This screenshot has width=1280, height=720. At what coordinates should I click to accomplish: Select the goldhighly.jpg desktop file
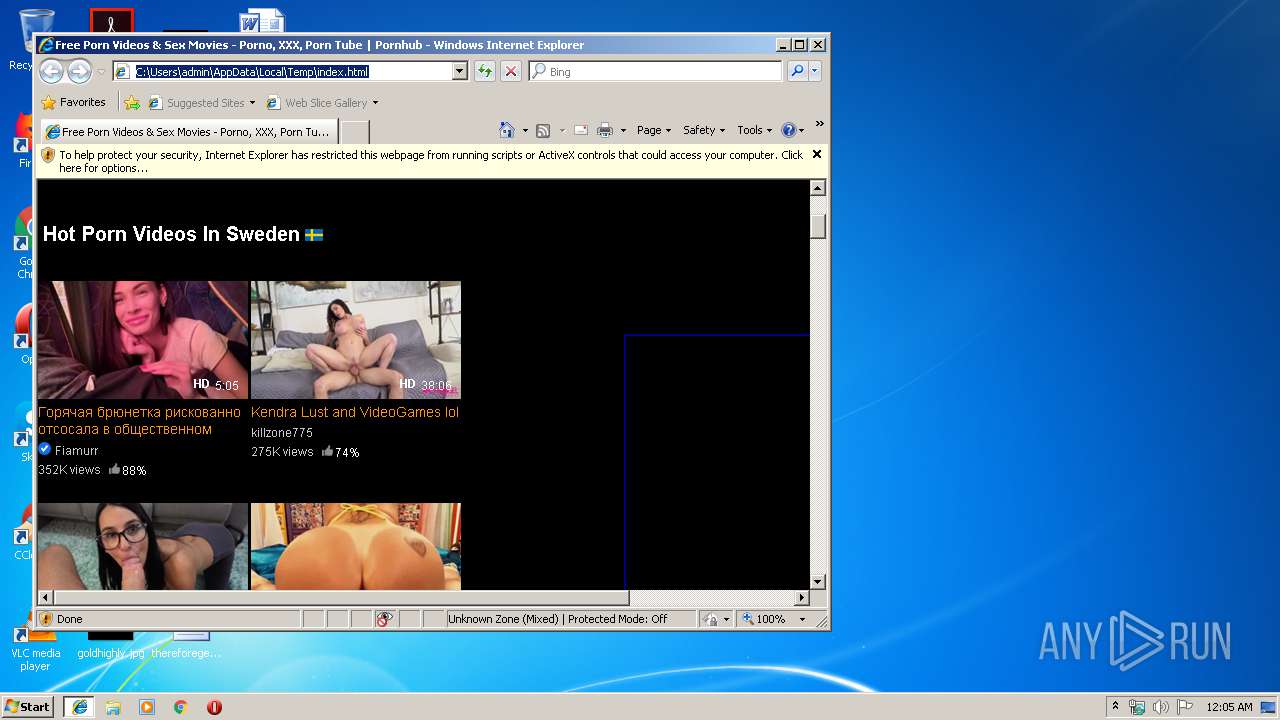coord(110,644)
